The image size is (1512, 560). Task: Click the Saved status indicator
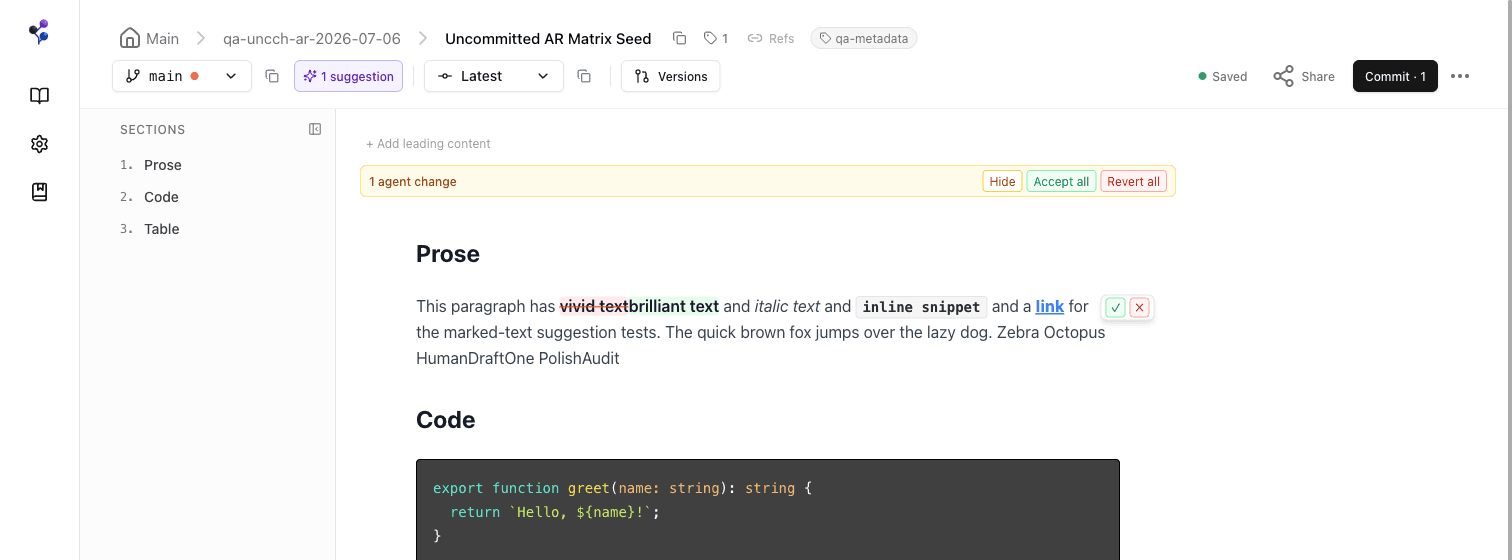pyautogui.click(x=1223, y=76)
